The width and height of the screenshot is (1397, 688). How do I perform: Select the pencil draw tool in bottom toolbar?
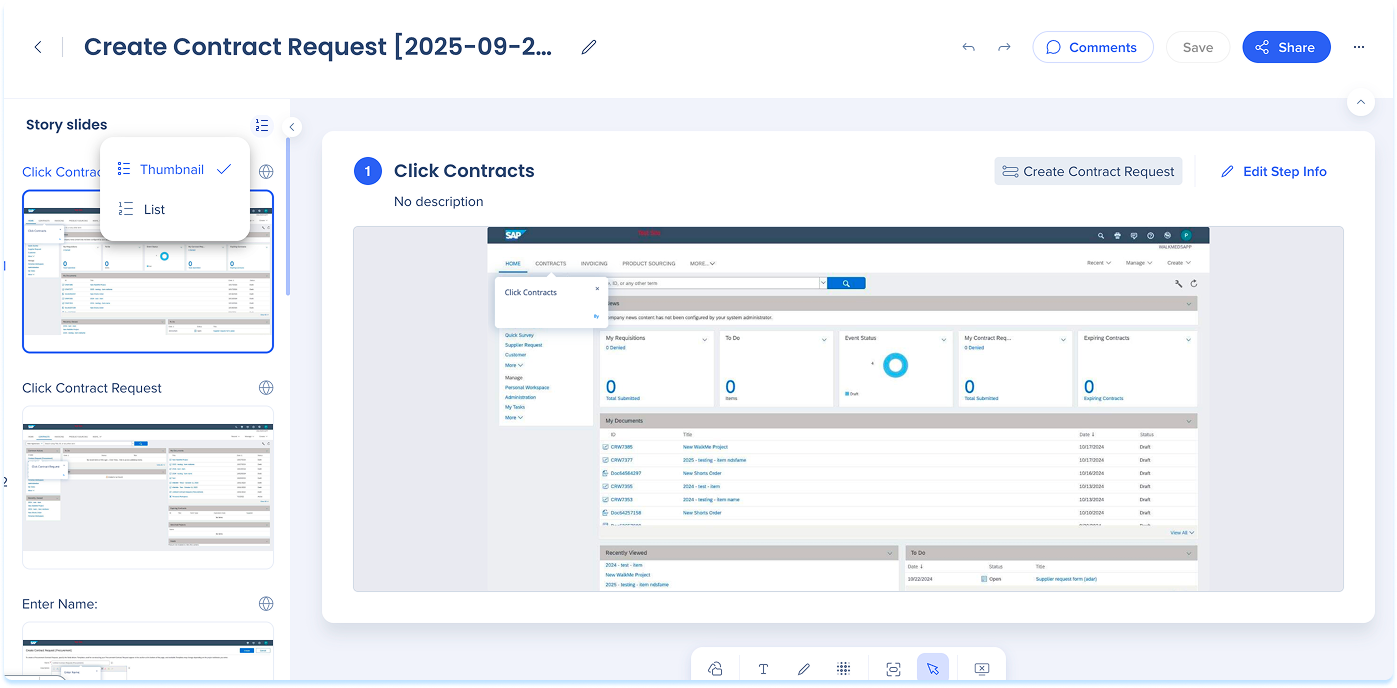click(x=804, y=669)
